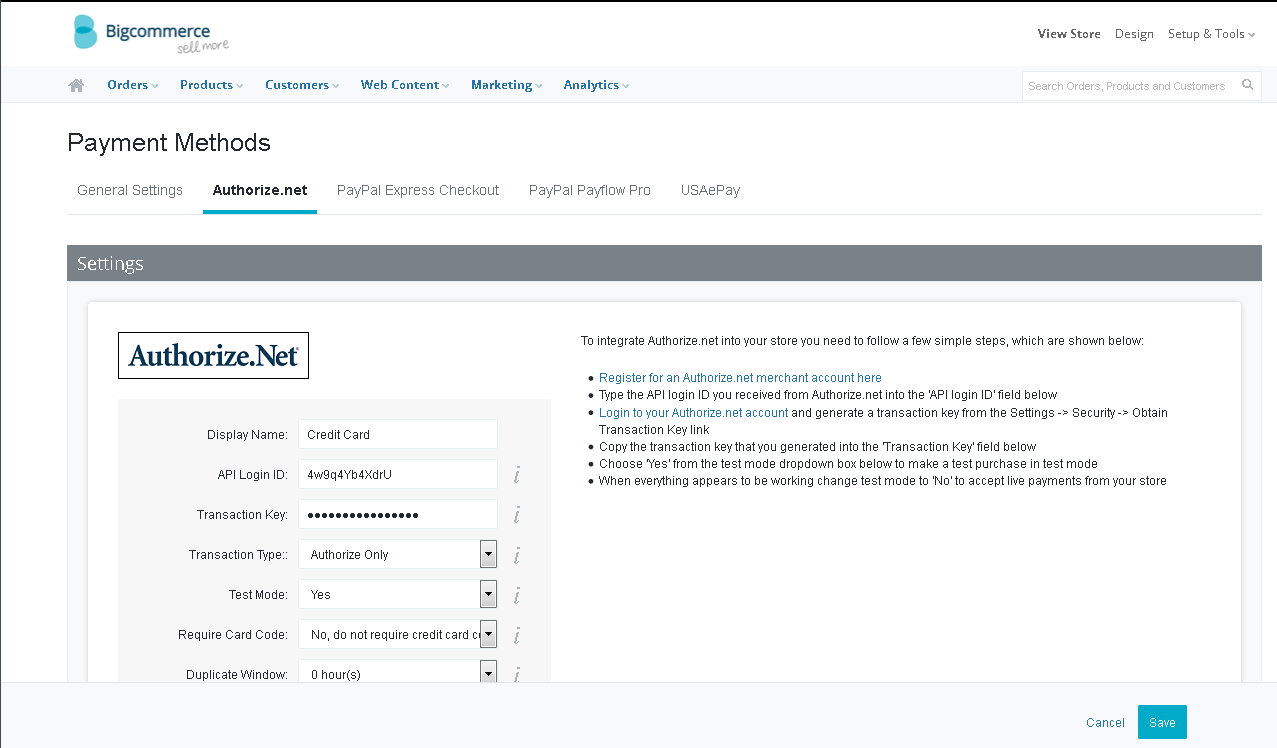This screenshot has width=1277, height=748.
Task: Open the Orders menu
Action: coord(133,85)
